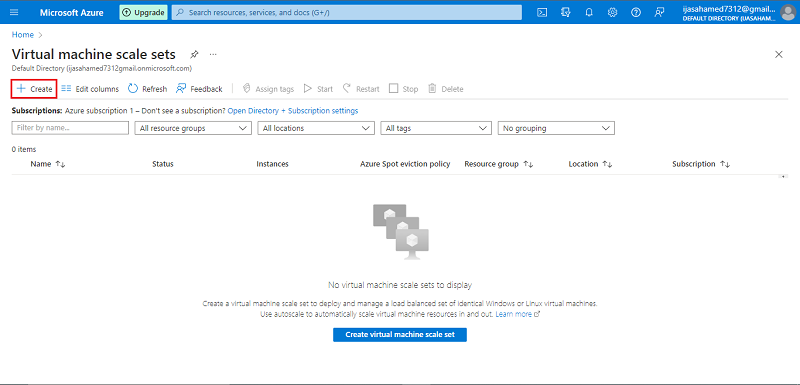Open the Learn more link
Viewport: 800px width, 385px height.
click(x=517, y=314)
